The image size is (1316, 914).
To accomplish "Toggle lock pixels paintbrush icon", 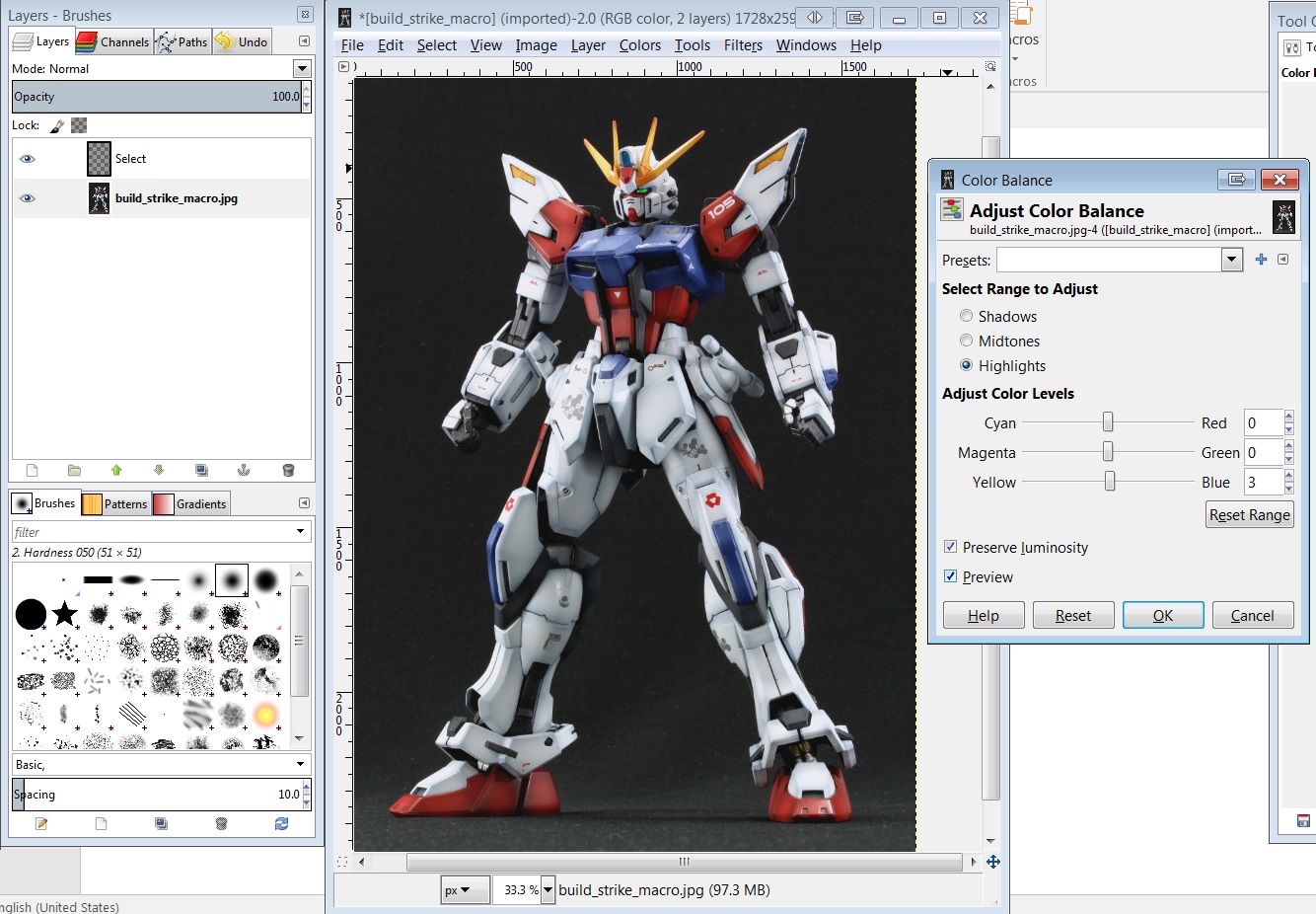I will [x=57, y=125].
